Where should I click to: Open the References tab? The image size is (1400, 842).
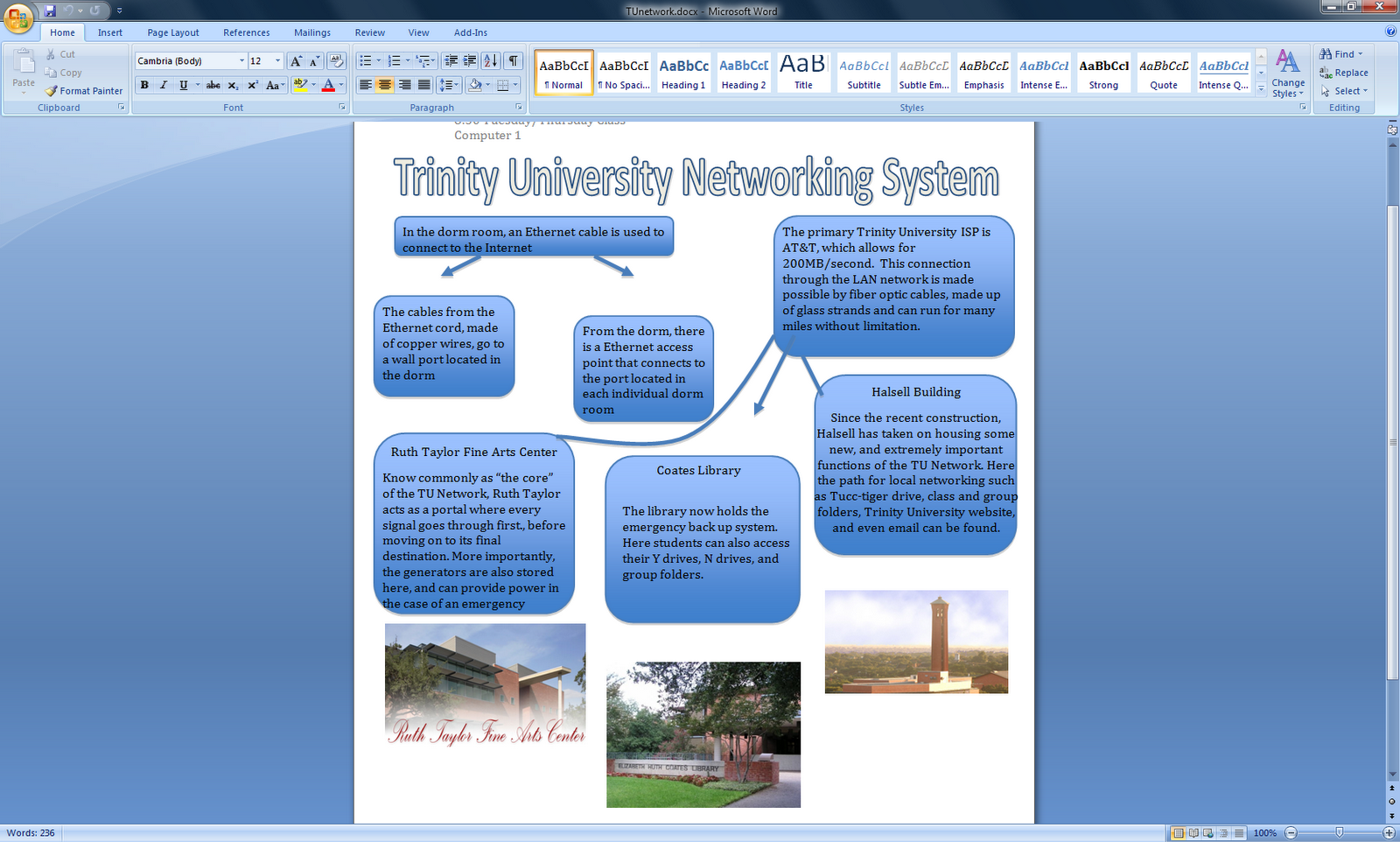pos(247,32)
